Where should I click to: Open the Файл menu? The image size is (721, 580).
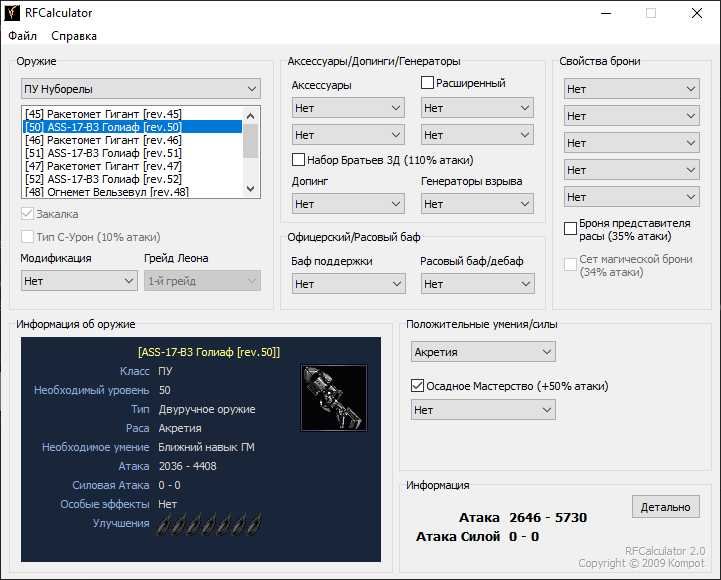pyautogui.click(x=22, y=36)
